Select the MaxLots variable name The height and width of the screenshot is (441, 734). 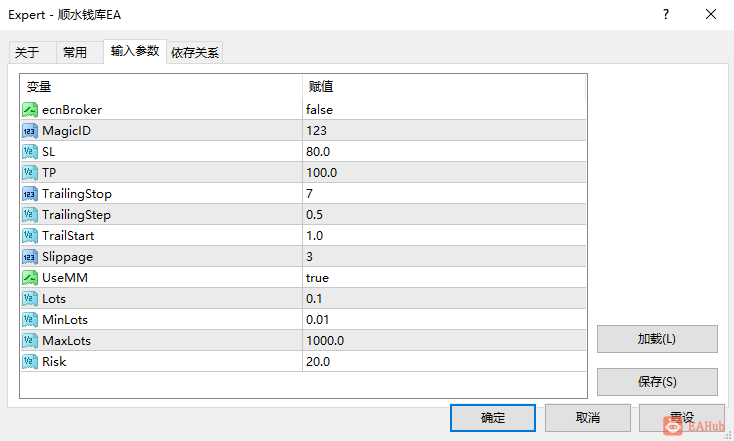66,340
